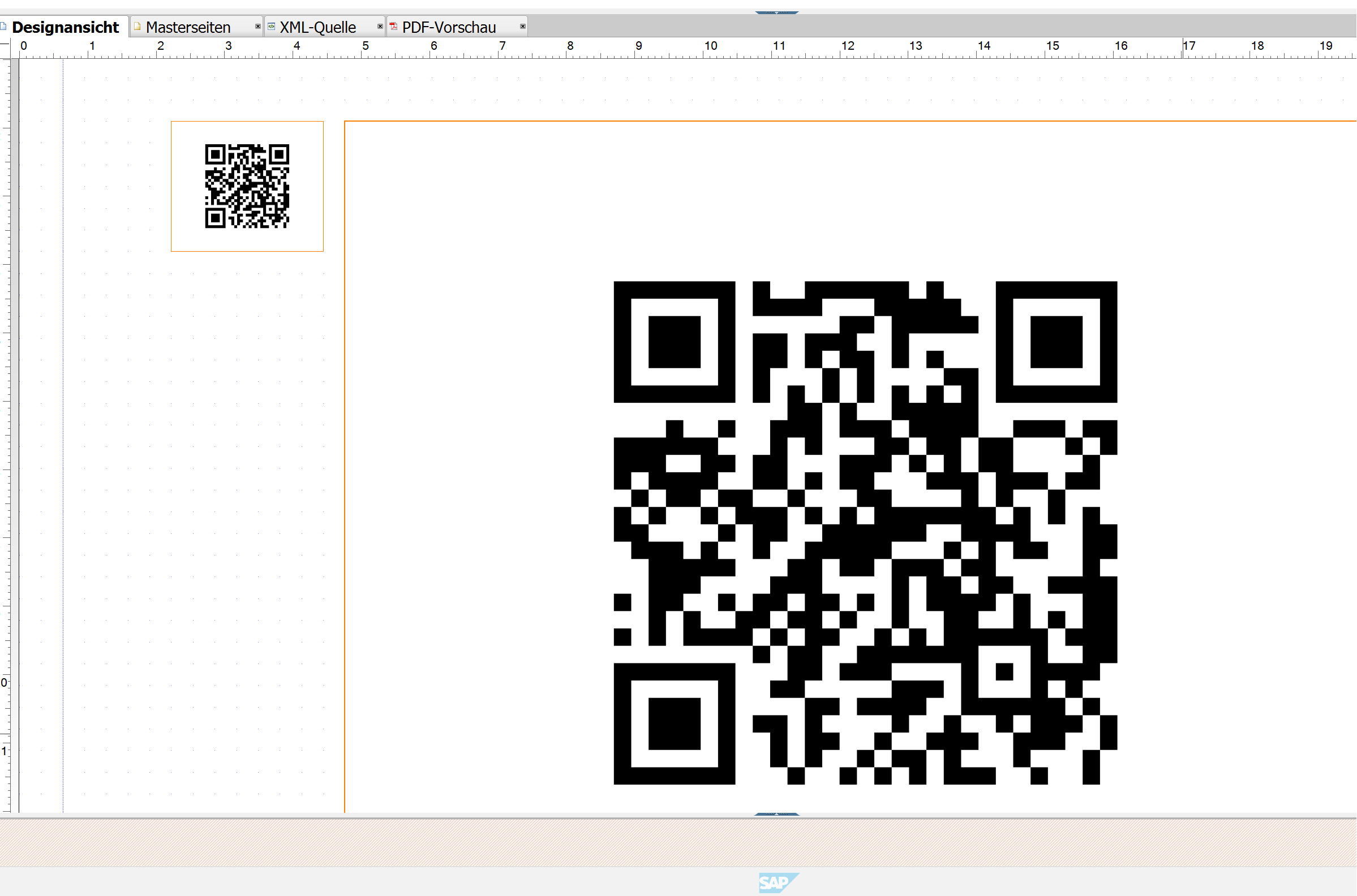Select the small QR code barcode object
This screenshot has height=896, width=1357.
247,186
